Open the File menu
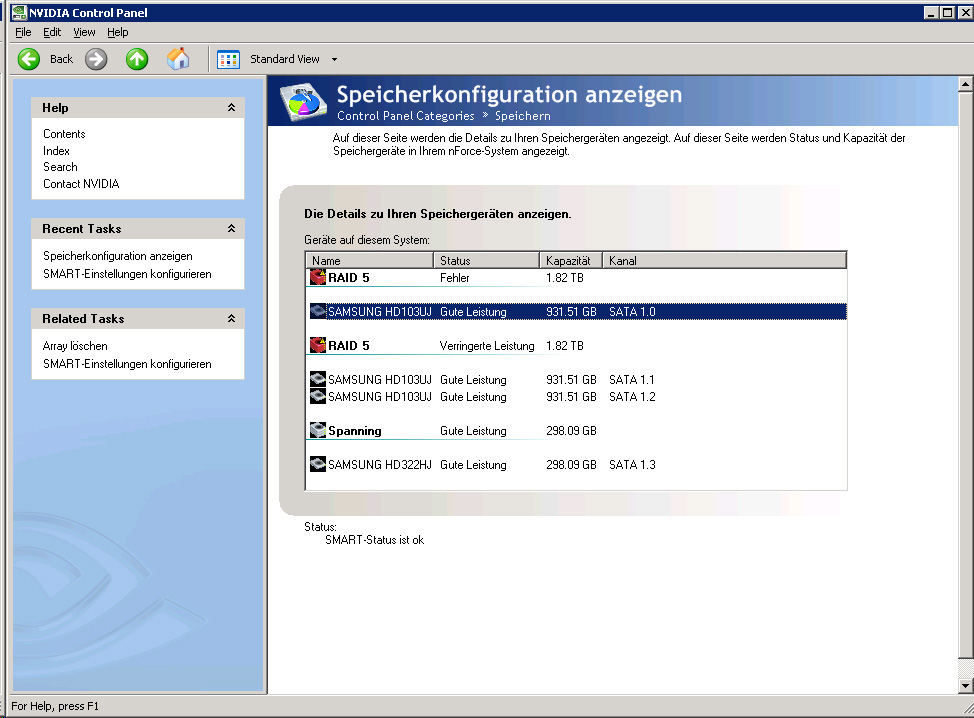This screenshot has height=718, width=974. (23, 32)
